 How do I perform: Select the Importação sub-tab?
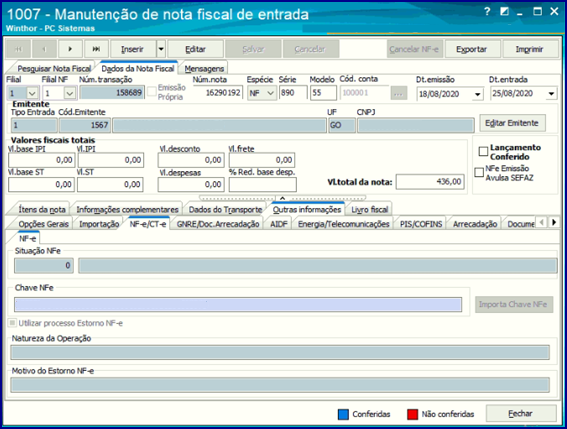coord(99,224)
